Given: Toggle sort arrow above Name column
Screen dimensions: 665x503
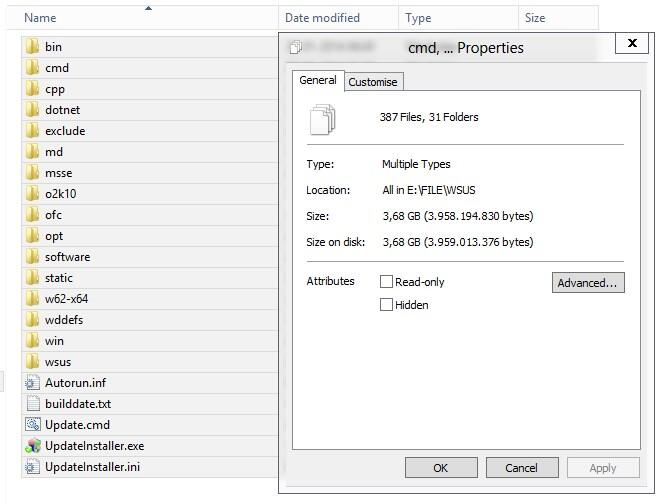Looking at the screenshot, I should click(x=148, y=8).
